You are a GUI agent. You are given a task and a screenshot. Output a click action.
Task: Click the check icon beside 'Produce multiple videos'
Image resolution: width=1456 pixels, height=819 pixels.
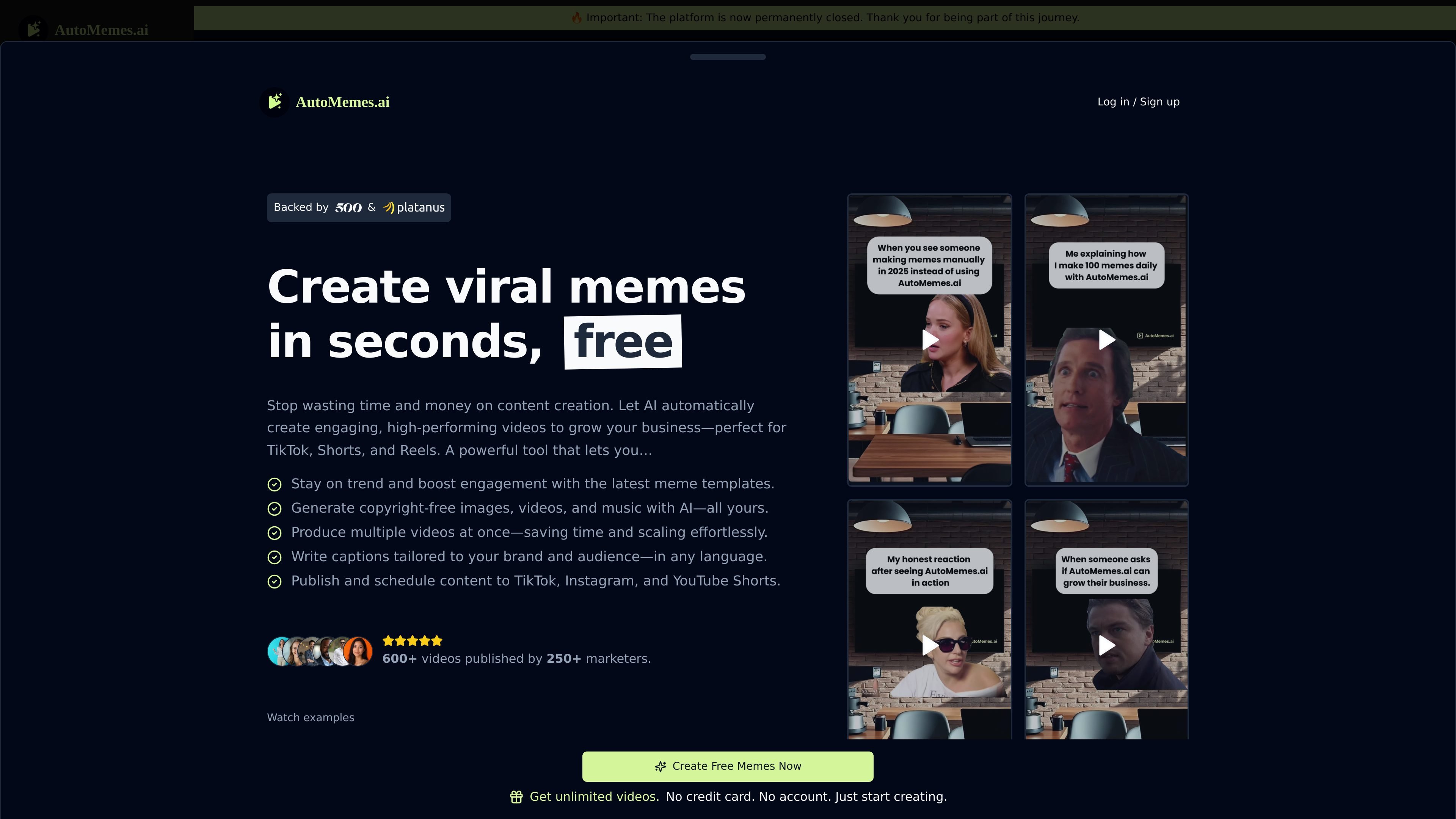(274, 533)
